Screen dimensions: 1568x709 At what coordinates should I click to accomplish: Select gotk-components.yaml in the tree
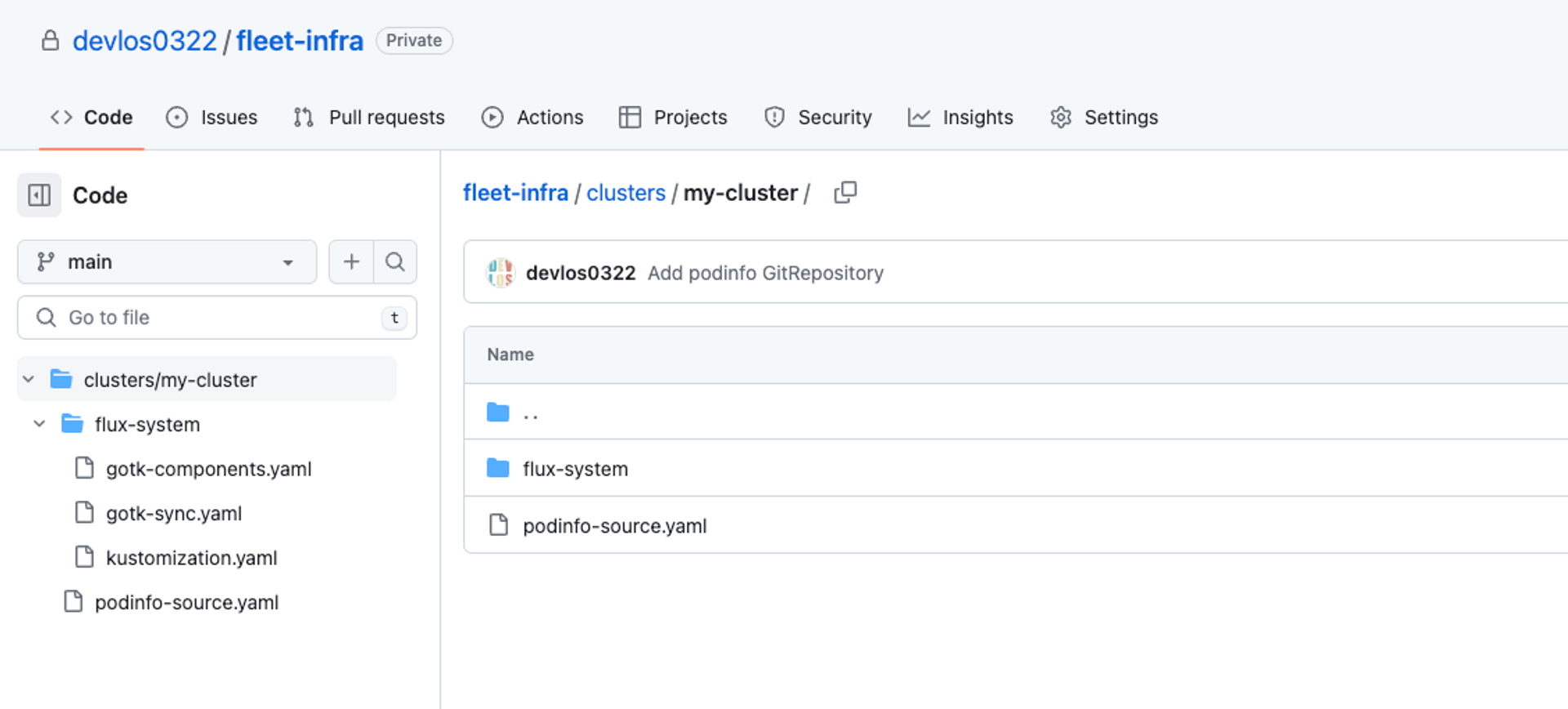click(209, 469)
